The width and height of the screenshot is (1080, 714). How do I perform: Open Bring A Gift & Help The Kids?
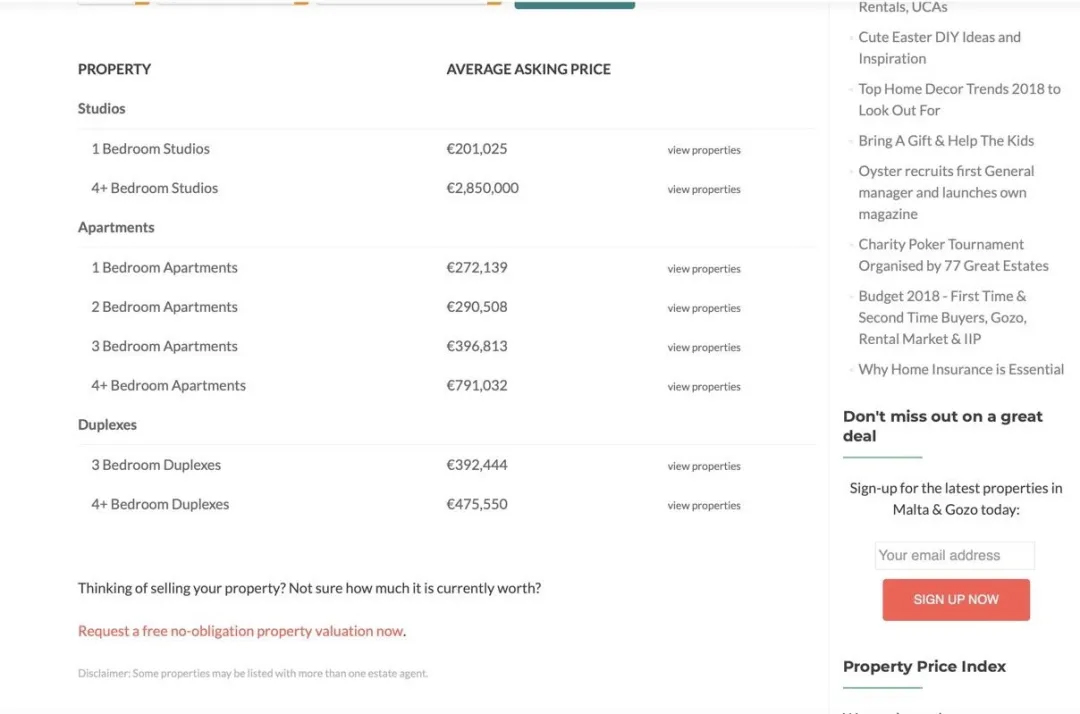point(946,140)
